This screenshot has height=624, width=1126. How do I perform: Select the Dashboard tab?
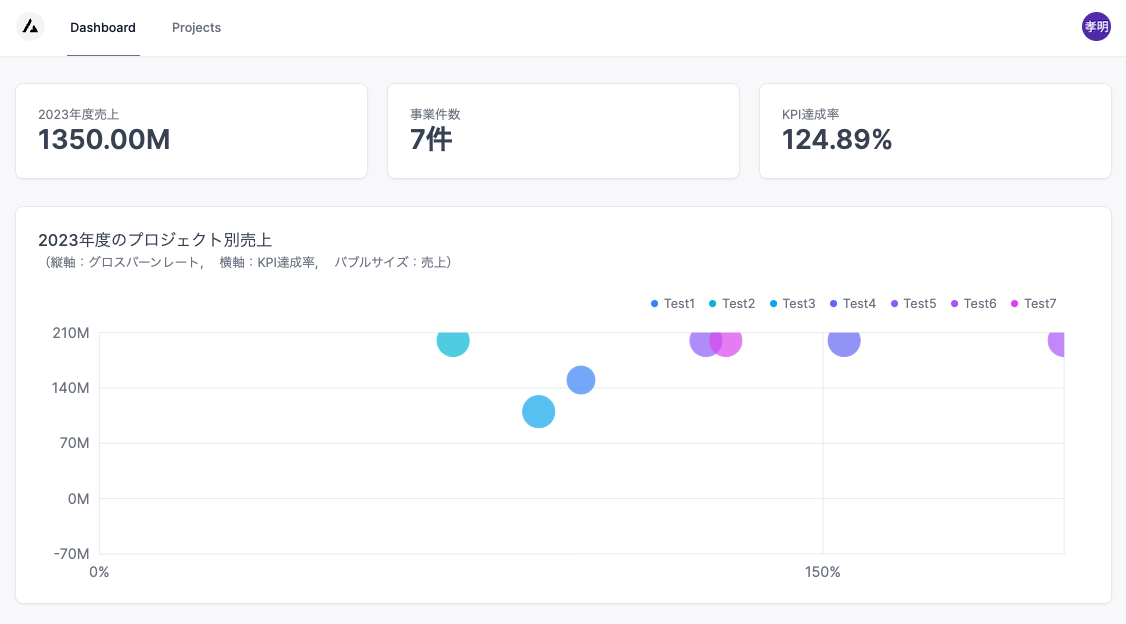coord(103,27)
